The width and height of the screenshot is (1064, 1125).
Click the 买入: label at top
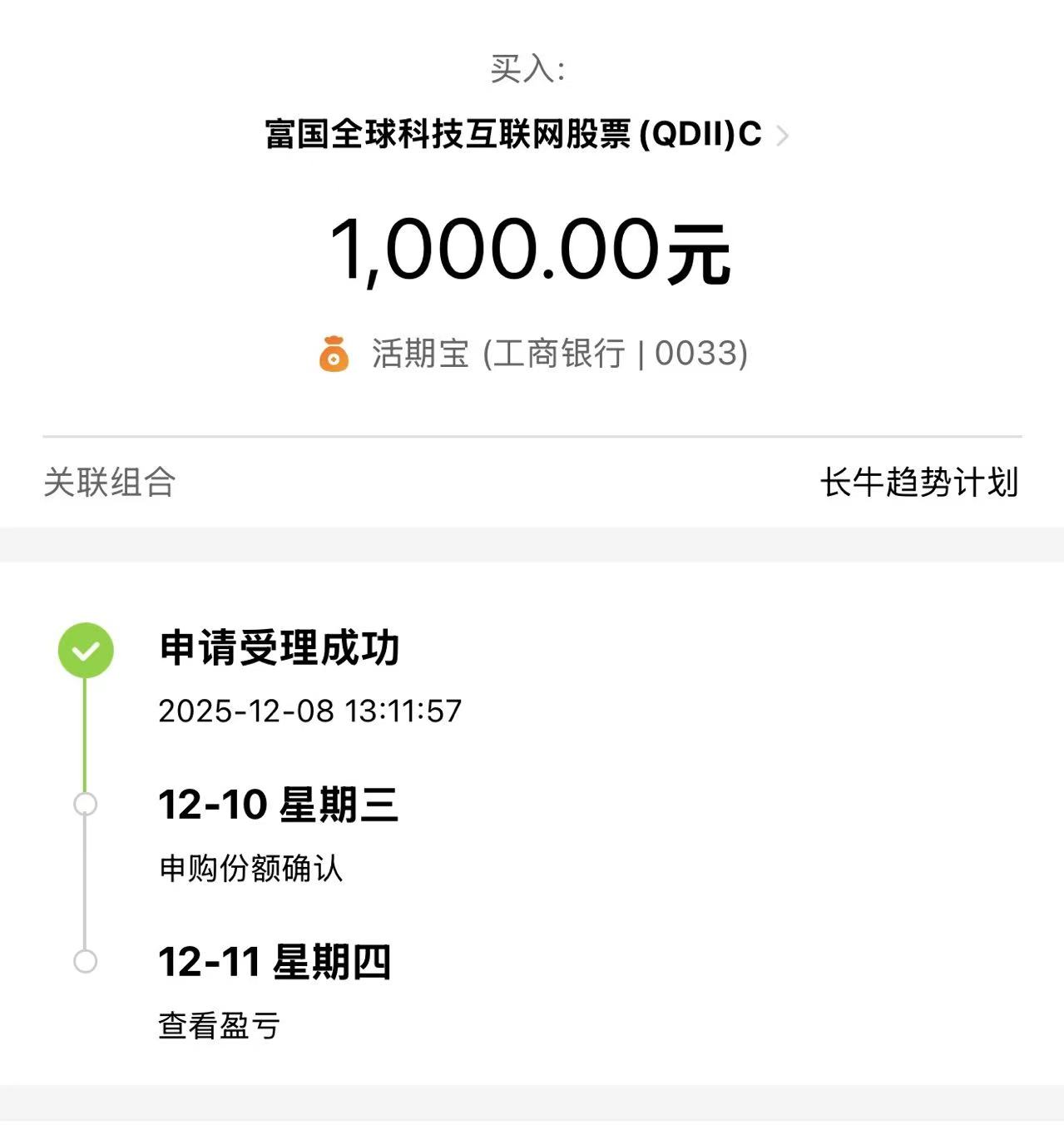[528, 69]
